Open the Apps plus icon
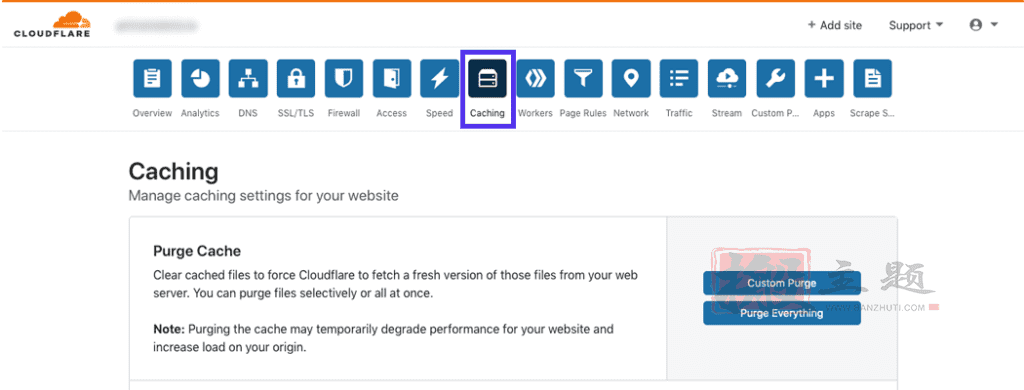The image size is (1024, 390). 824,78
